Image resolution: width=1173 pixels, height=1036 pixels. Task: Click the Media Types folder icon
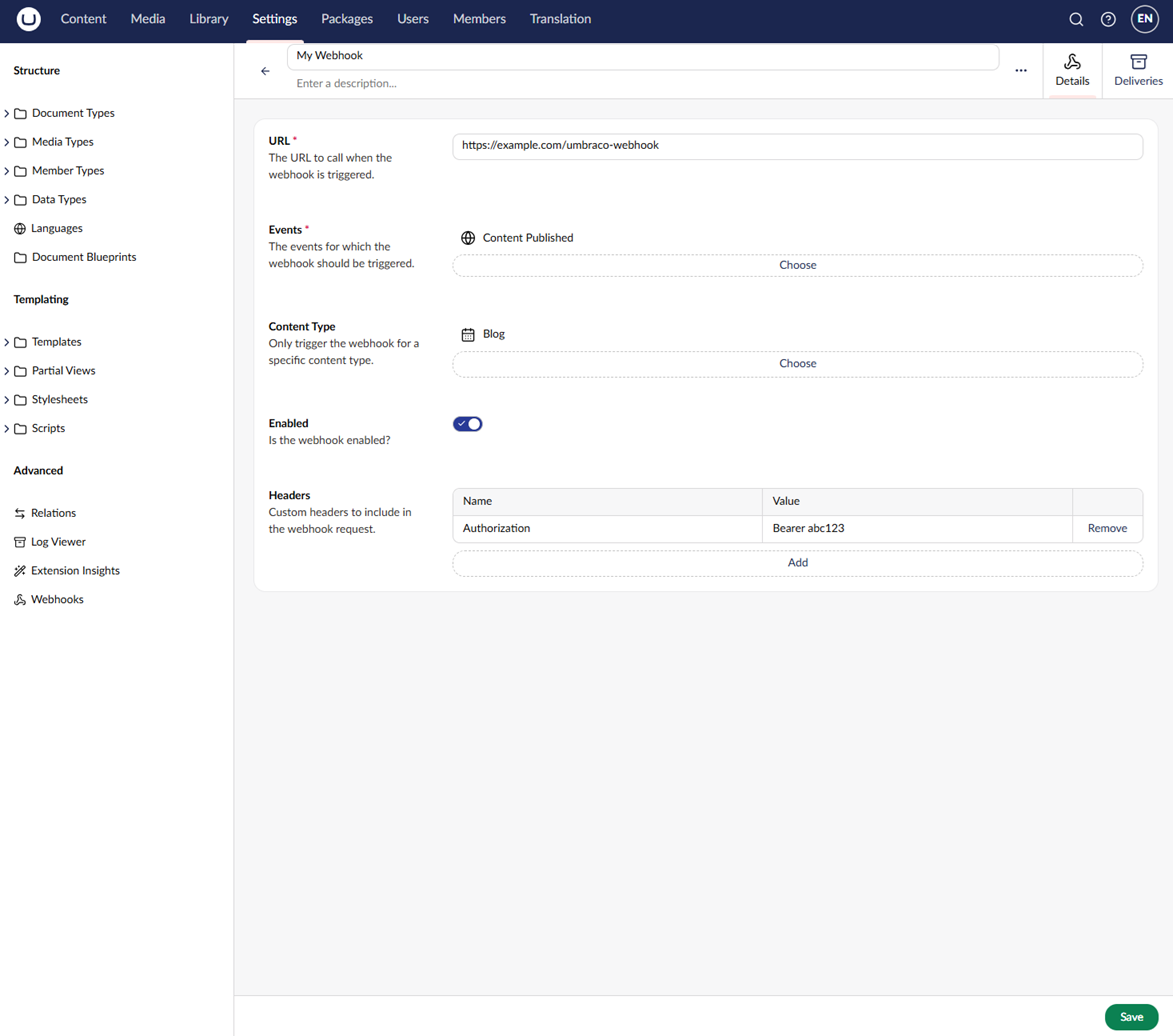tap(20, 142)
